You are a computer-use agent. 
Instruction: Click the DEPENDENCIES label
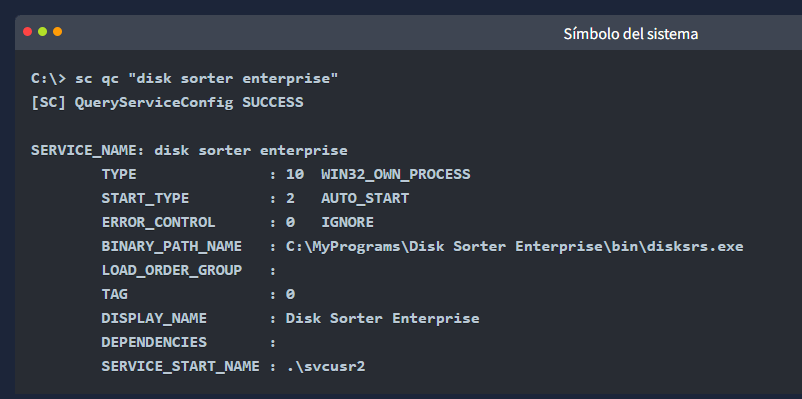coord(154,343)
